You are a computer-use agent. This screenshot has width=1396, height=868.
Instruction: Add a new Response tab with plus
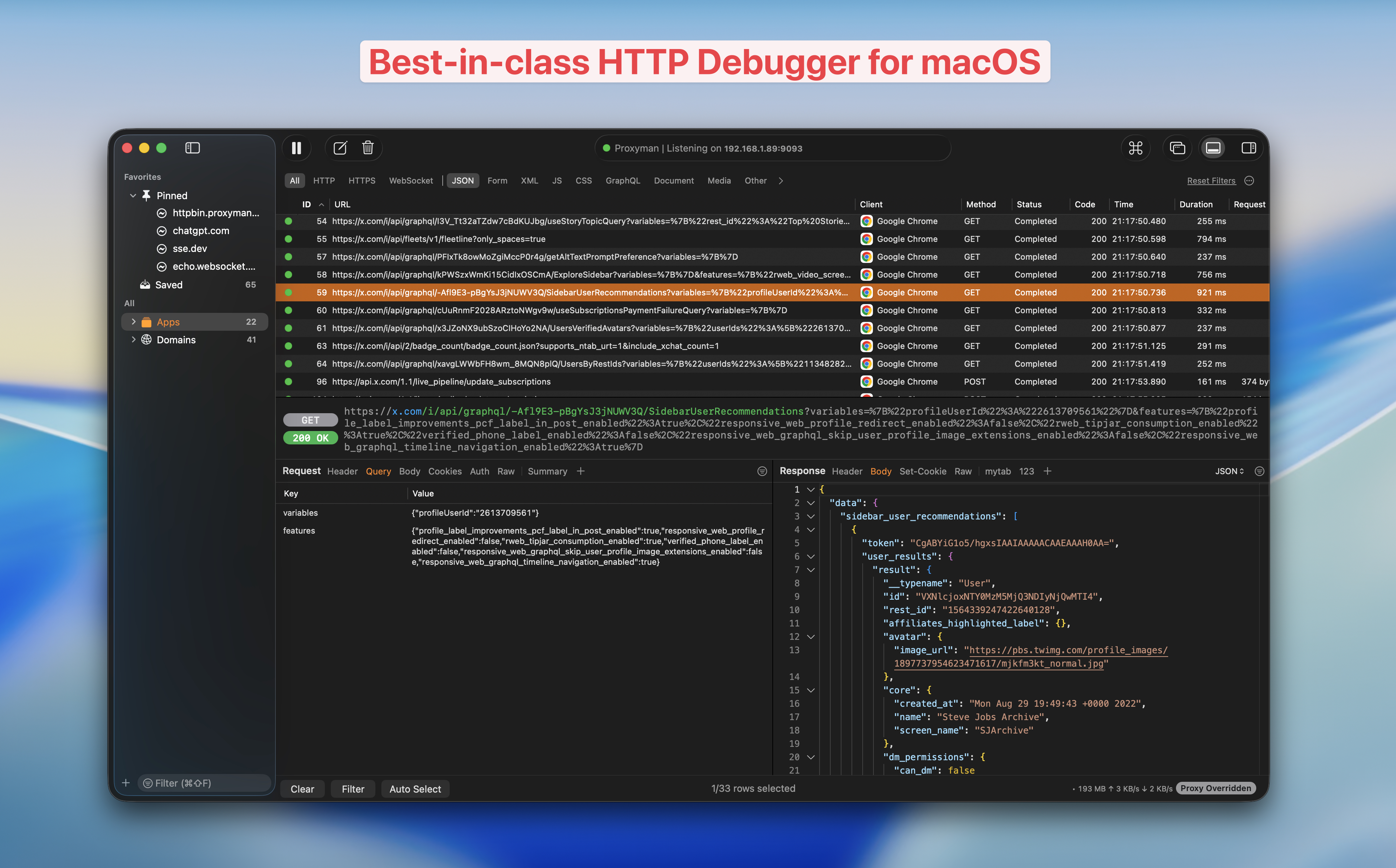1047,471
